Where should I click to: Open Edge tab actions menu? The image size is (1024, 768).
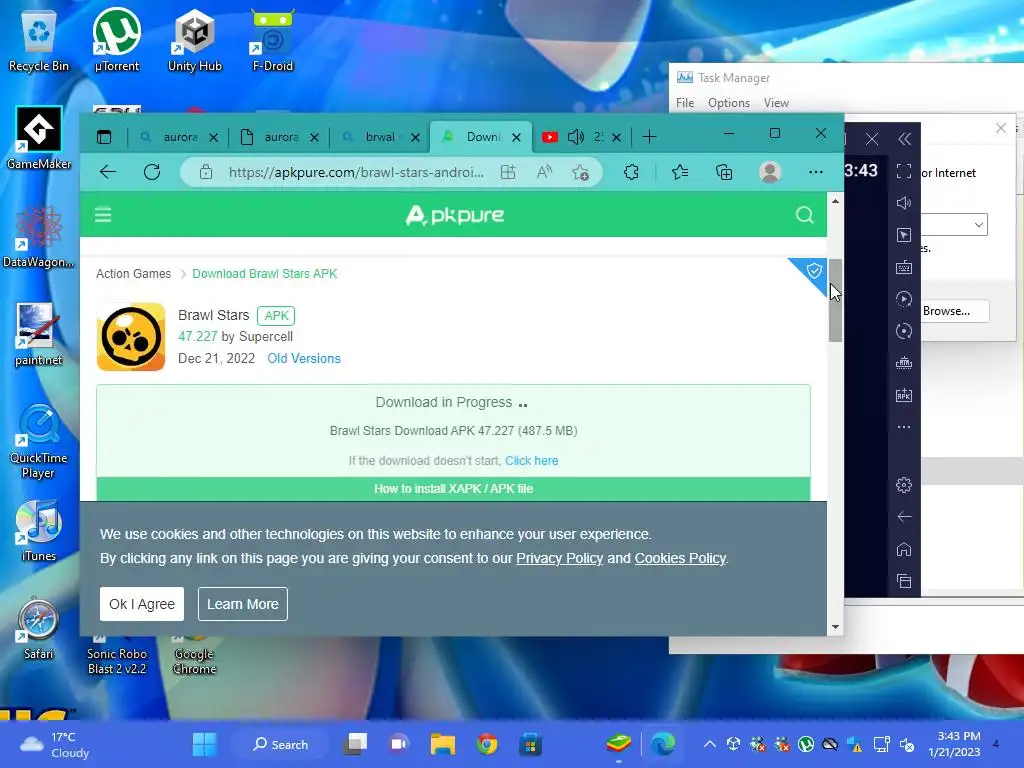pyautogui.click(x=104, y=136)
